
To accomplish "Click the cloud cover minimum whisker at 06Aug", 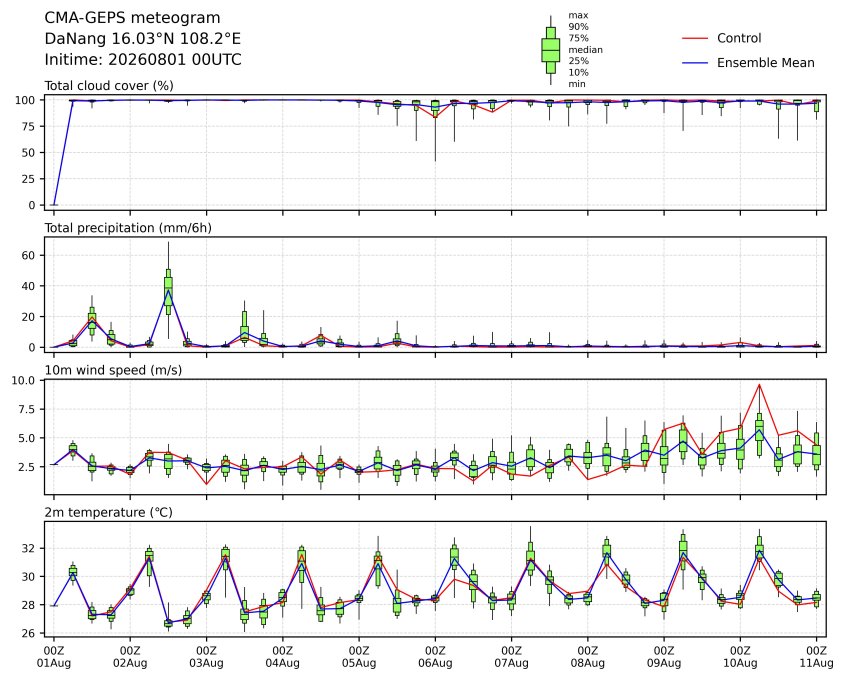I will 435,136.
